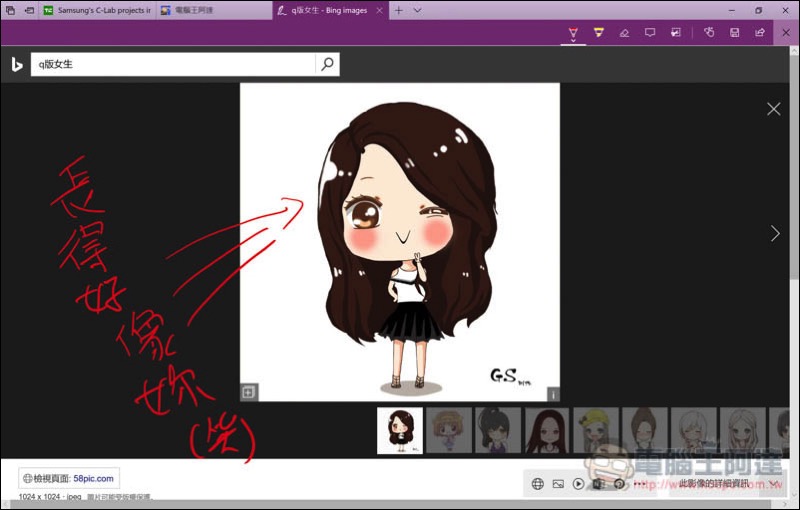Viewport: 800px width, 510px height.
Task: Select the first dark-haired girl thumbnail
Action: coord(399,430)
